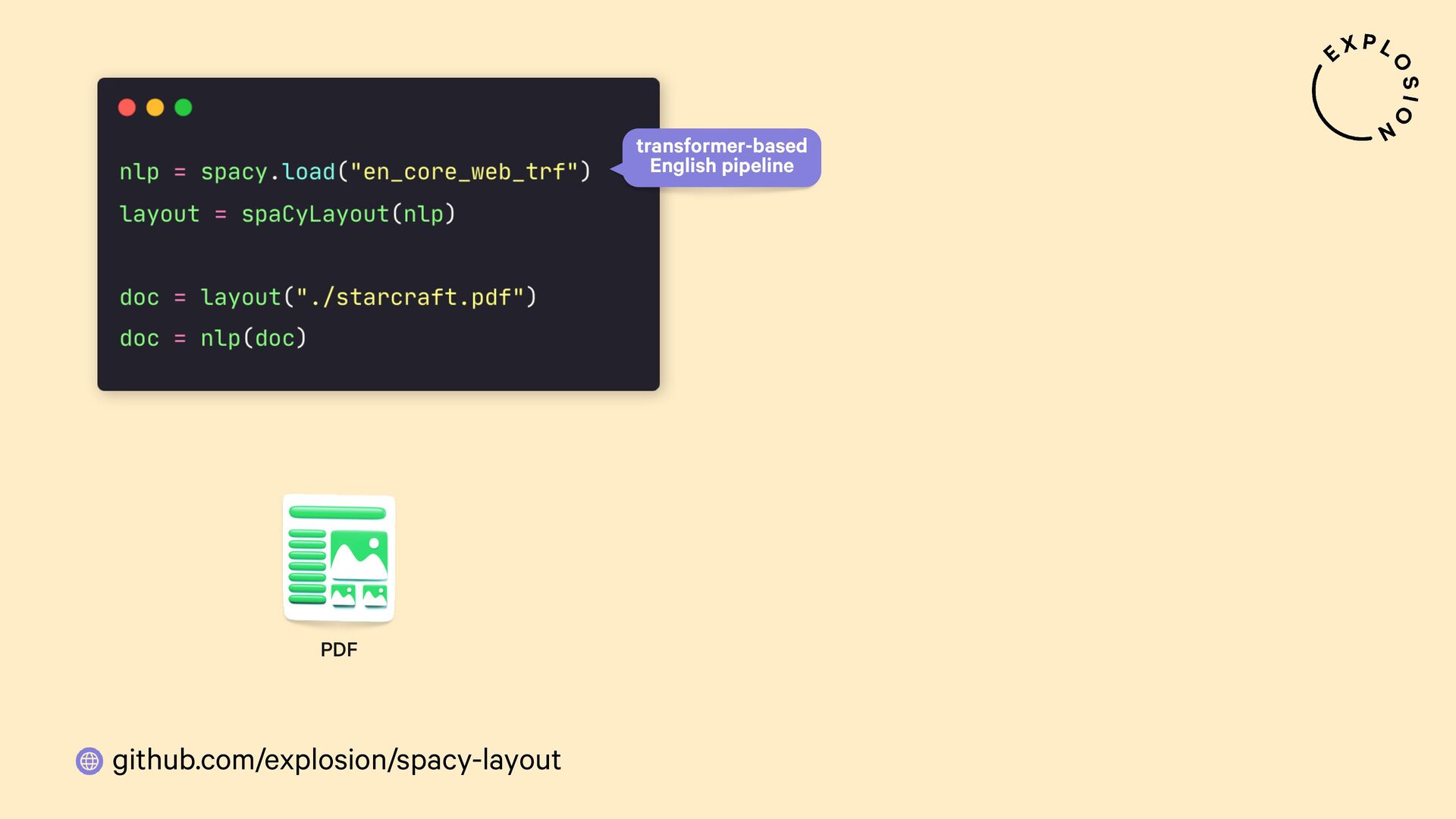This screenshot has height=819, width=1456.
Task: Click the doc variable on third code line
Action: coord(139,297)
